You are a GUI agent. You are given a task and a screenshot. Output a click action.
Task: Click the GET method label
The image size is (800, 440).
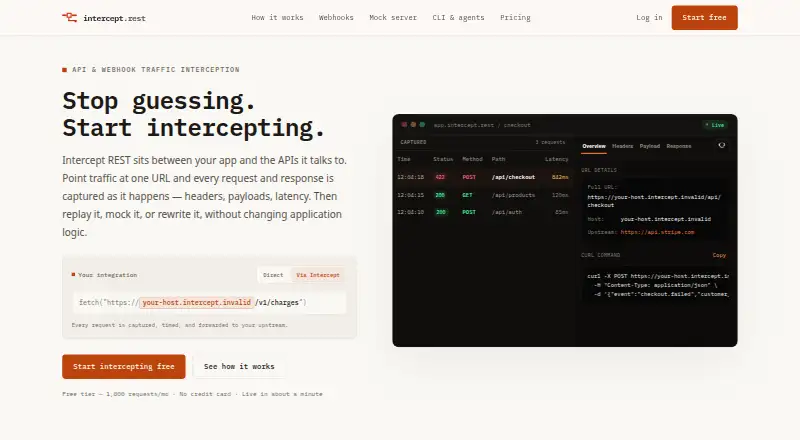pos(467,195)
